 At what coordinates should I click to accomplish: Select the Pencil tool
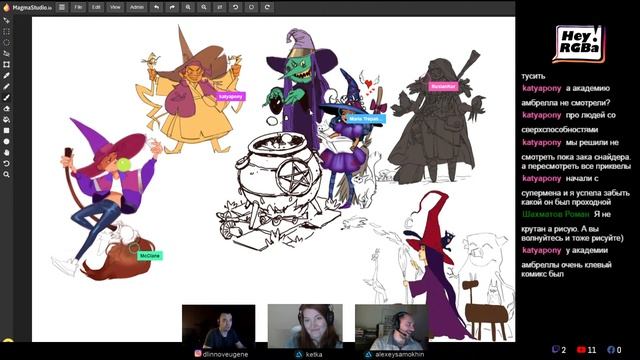click(7, 87)
